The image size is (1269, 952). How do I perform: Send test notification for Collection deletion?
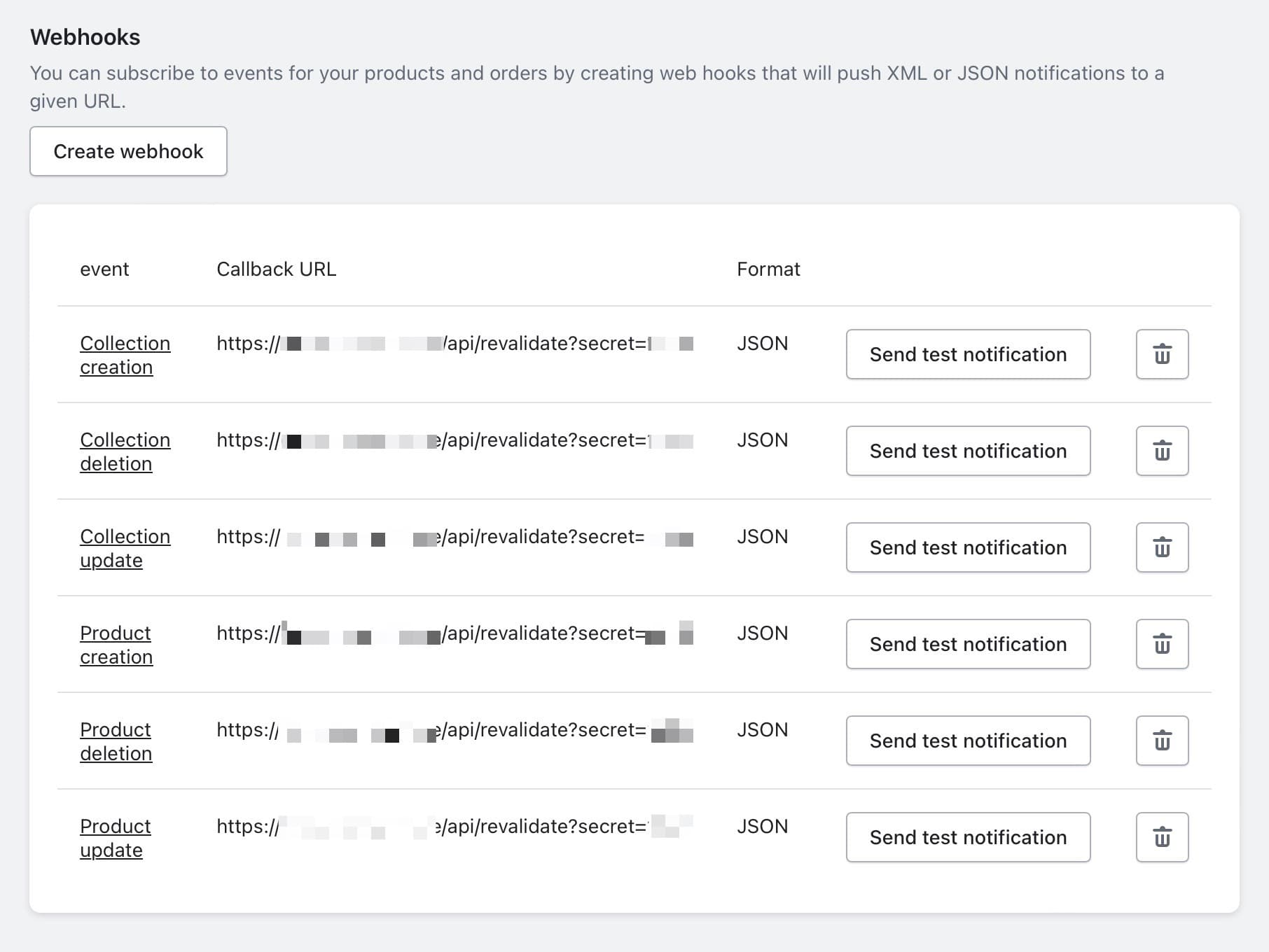[968, 451]
